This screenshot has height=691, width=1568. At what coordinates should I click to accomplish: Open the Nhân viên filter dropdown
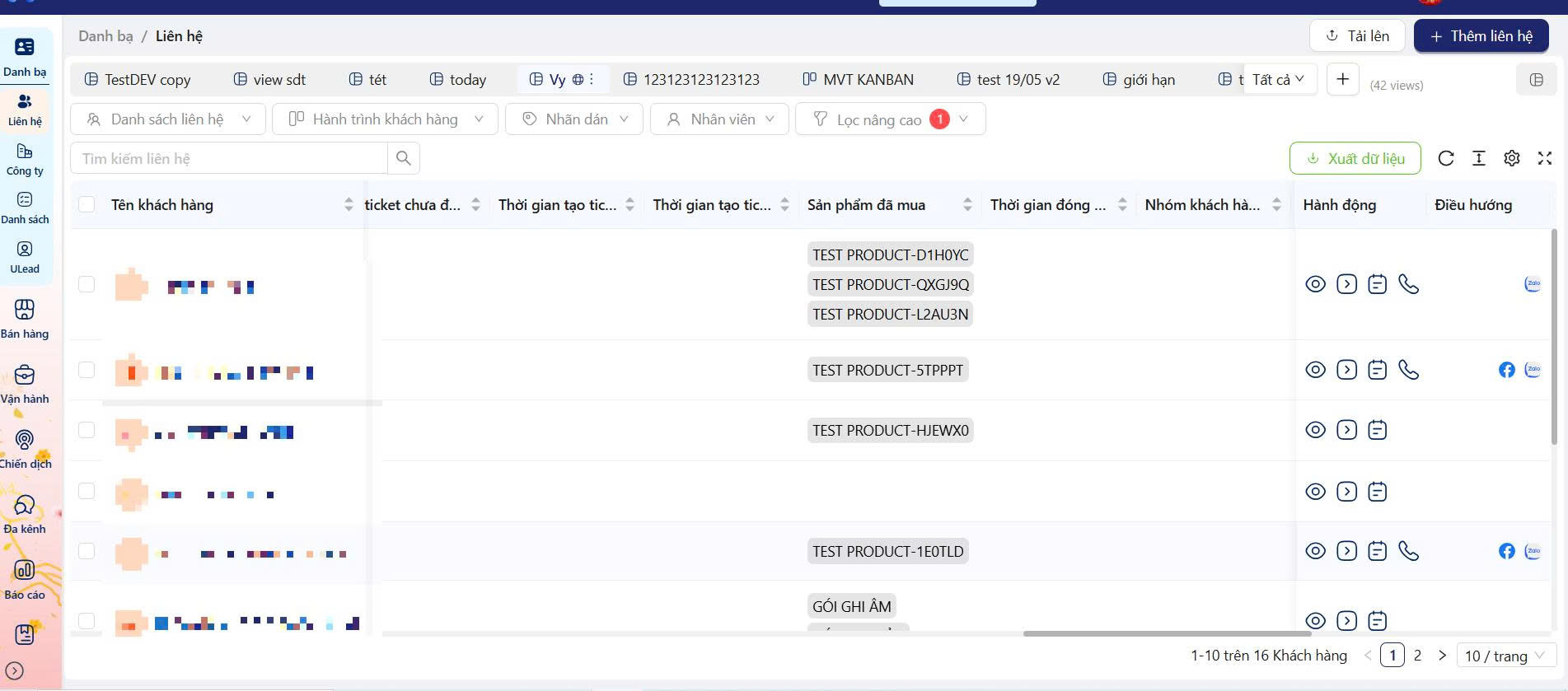pyautogui.click(x=719, y=119)
